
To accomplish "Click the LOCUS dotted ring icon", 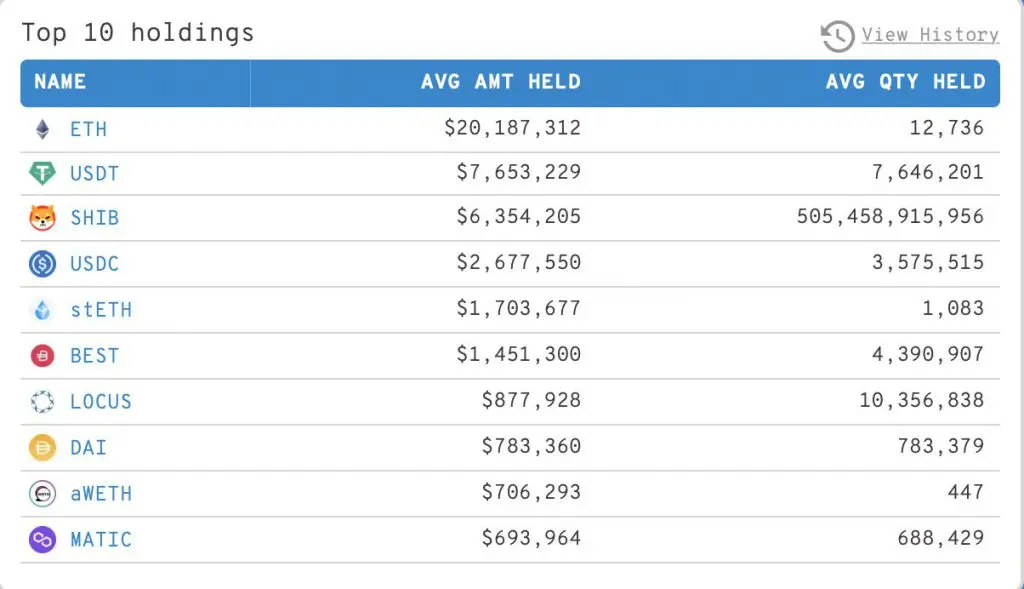I will point(42,402).
